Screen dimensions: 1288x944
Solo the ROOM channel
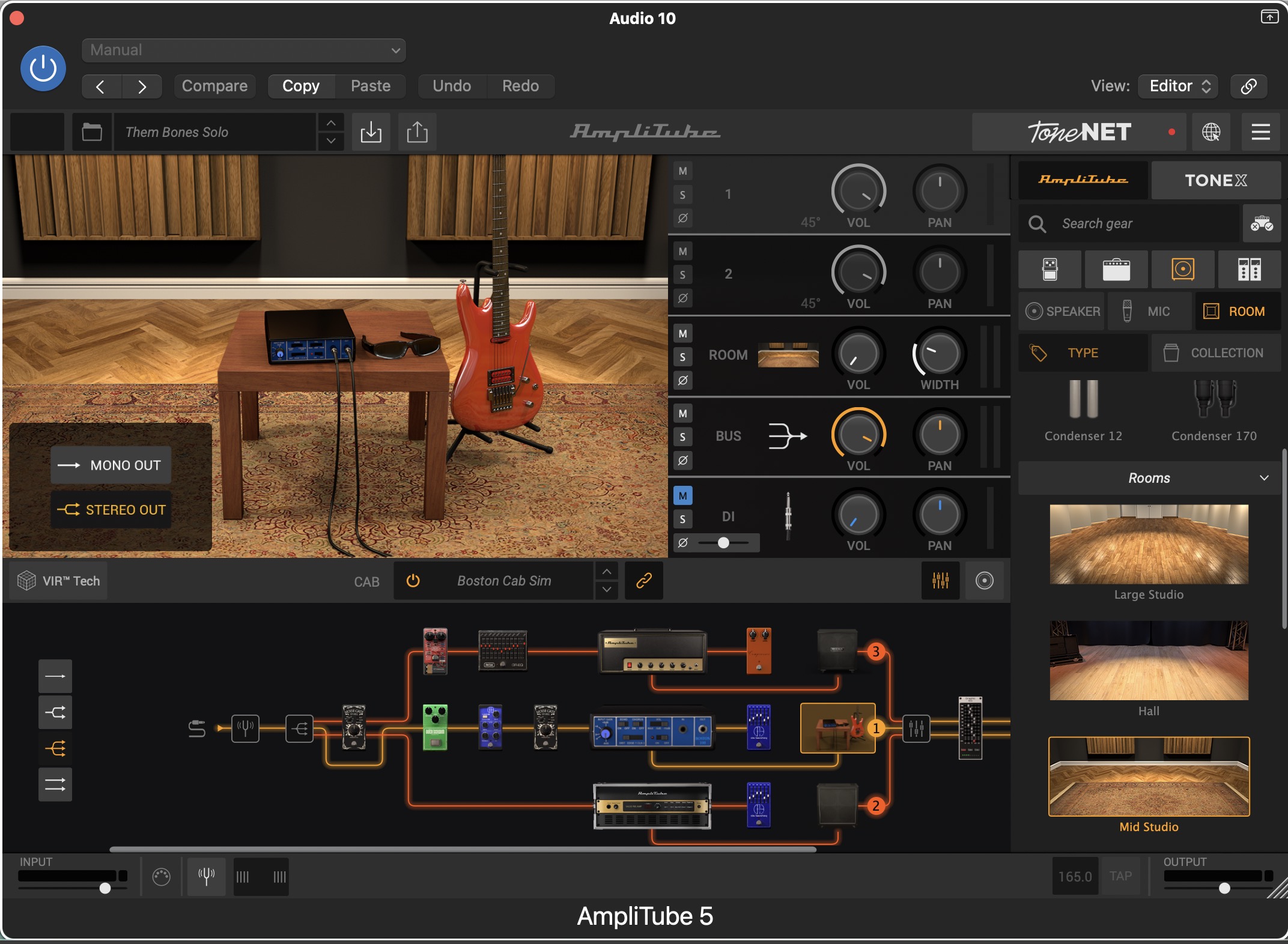[682, 357]
